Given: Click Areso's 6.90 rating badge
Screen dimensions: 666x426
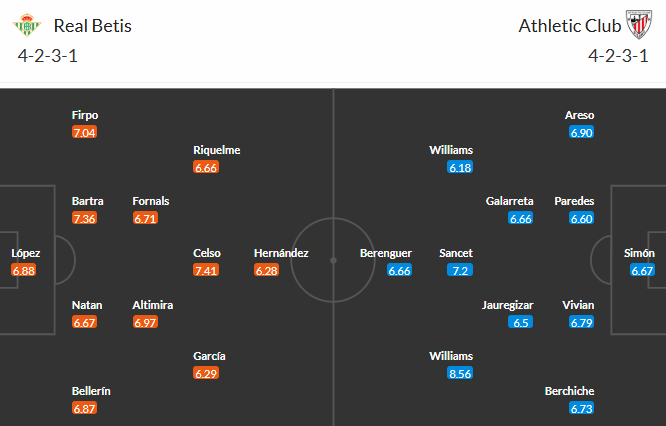Looking at the screenshot, I should click(580, 132).
